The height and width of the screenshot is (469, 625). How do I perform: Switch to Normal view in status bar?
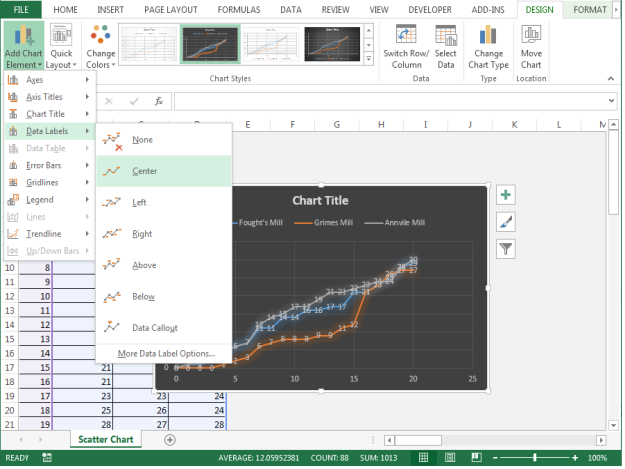(423, 458)
